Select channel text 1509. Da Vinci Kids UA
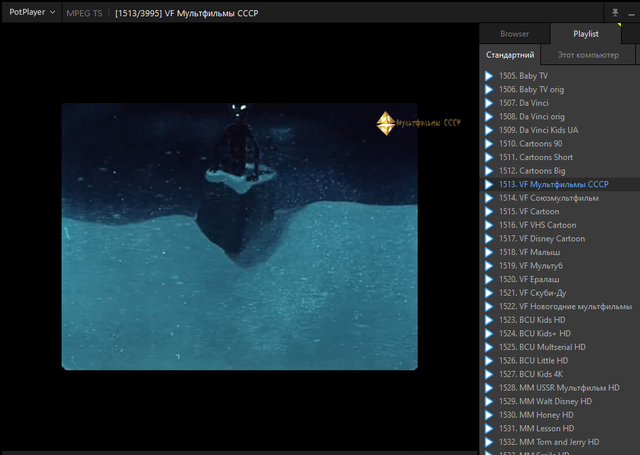 538,130
